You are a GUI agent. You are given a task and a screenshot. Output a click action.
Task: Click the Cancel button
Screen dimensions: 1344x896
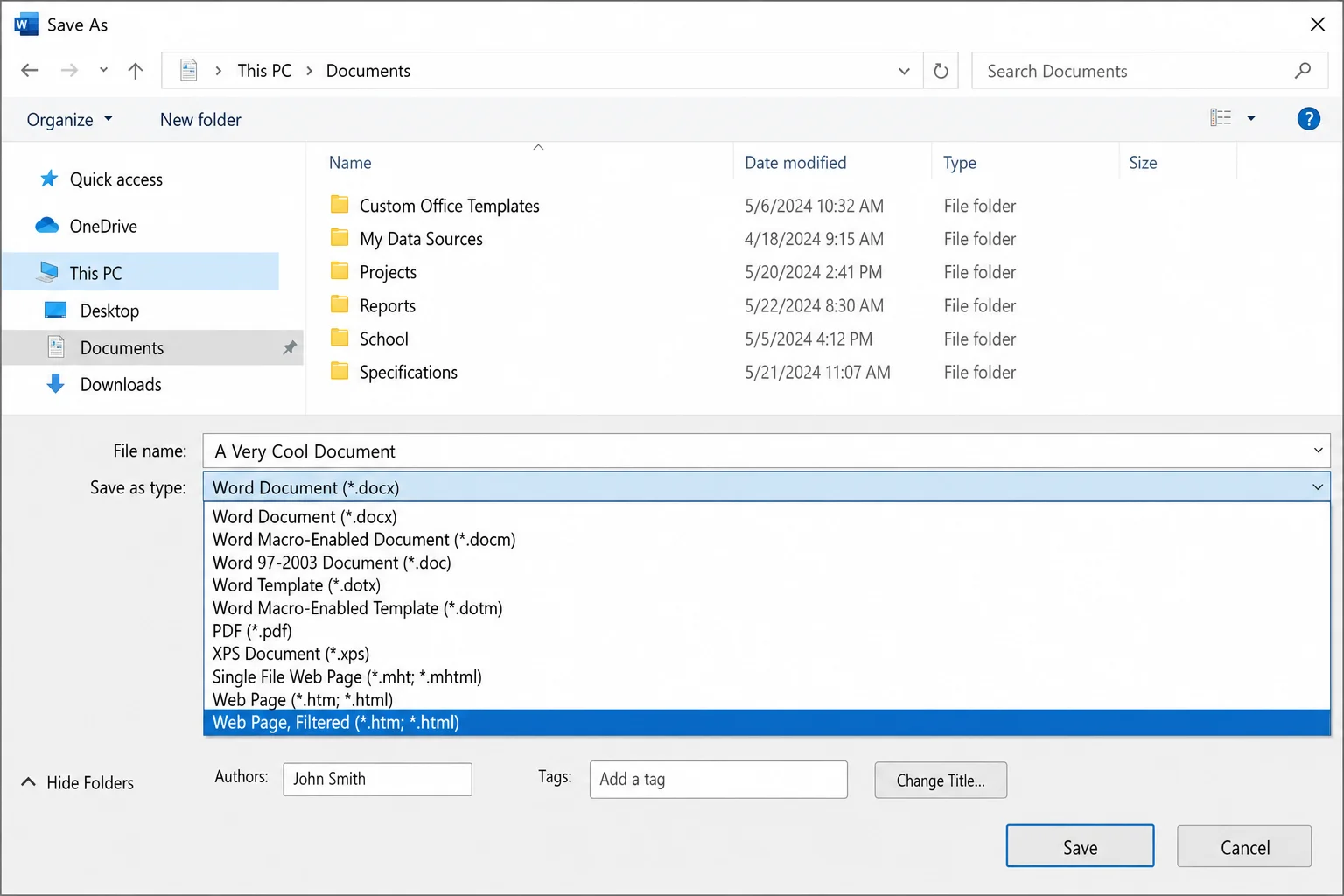1244,846
